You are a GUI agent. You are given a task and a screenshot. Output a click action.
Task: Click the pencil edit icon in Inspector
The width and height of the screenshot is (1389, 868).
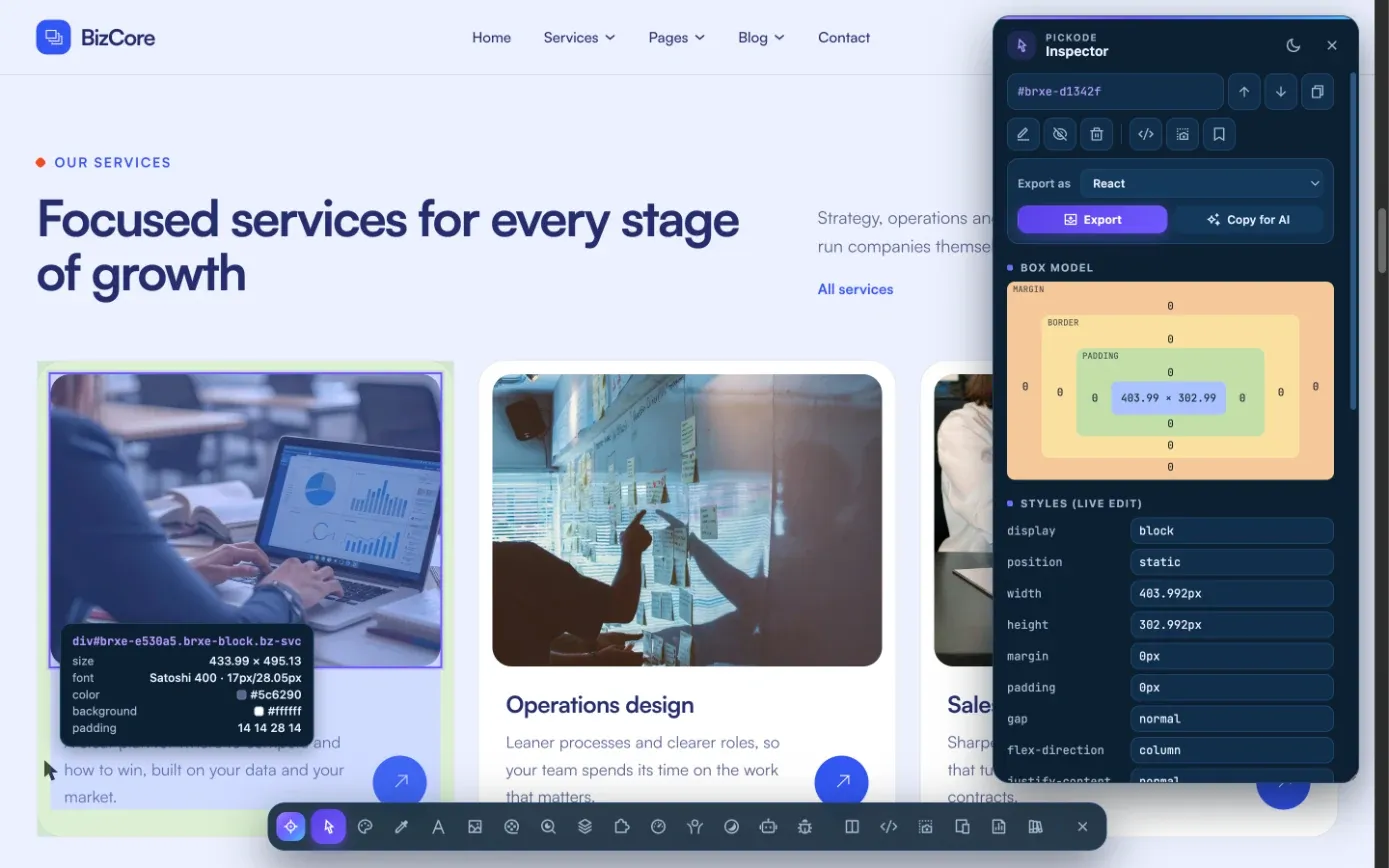click(1023, 134)
